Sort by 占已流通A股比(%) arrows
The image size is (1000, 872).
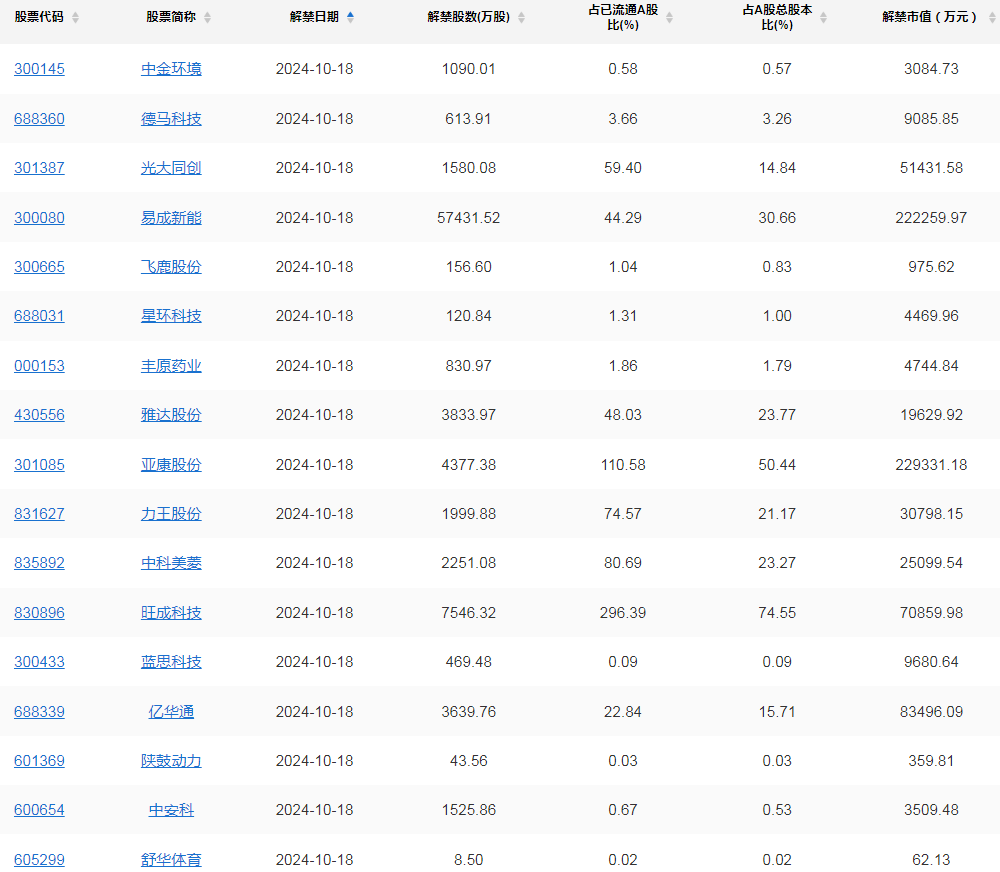tap(669, 17)
